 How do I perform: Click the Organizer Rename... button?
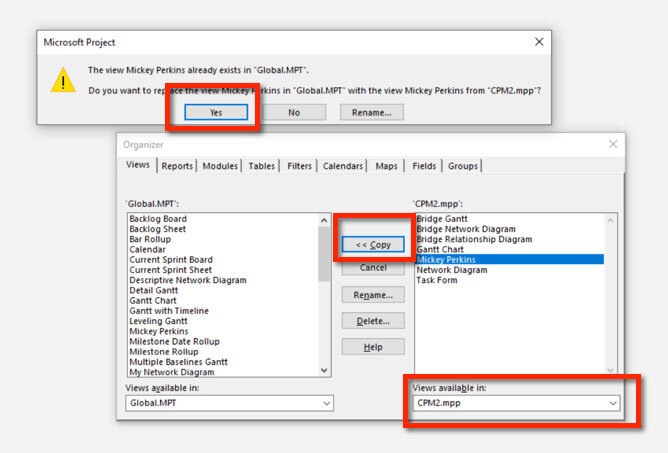[373, 295]
